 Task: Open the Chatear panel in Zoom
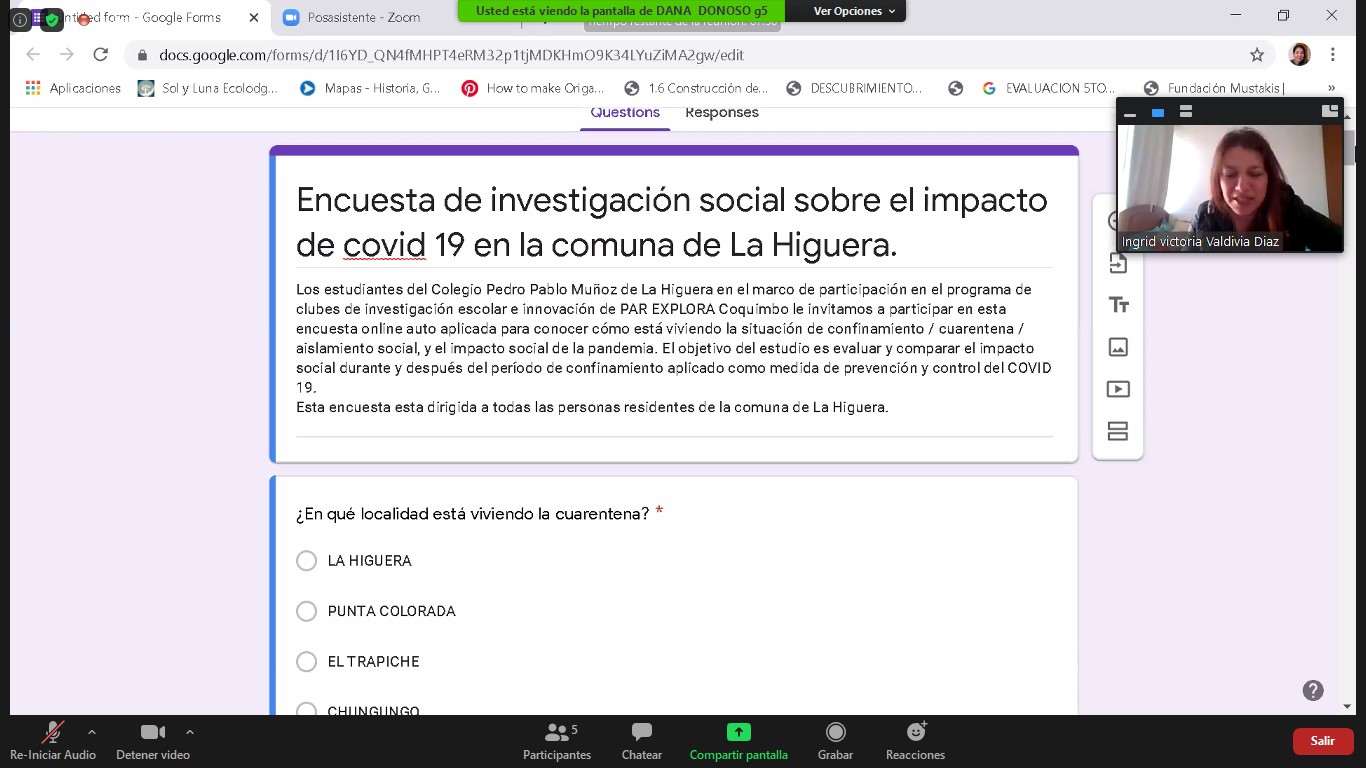tap(640, 740)
